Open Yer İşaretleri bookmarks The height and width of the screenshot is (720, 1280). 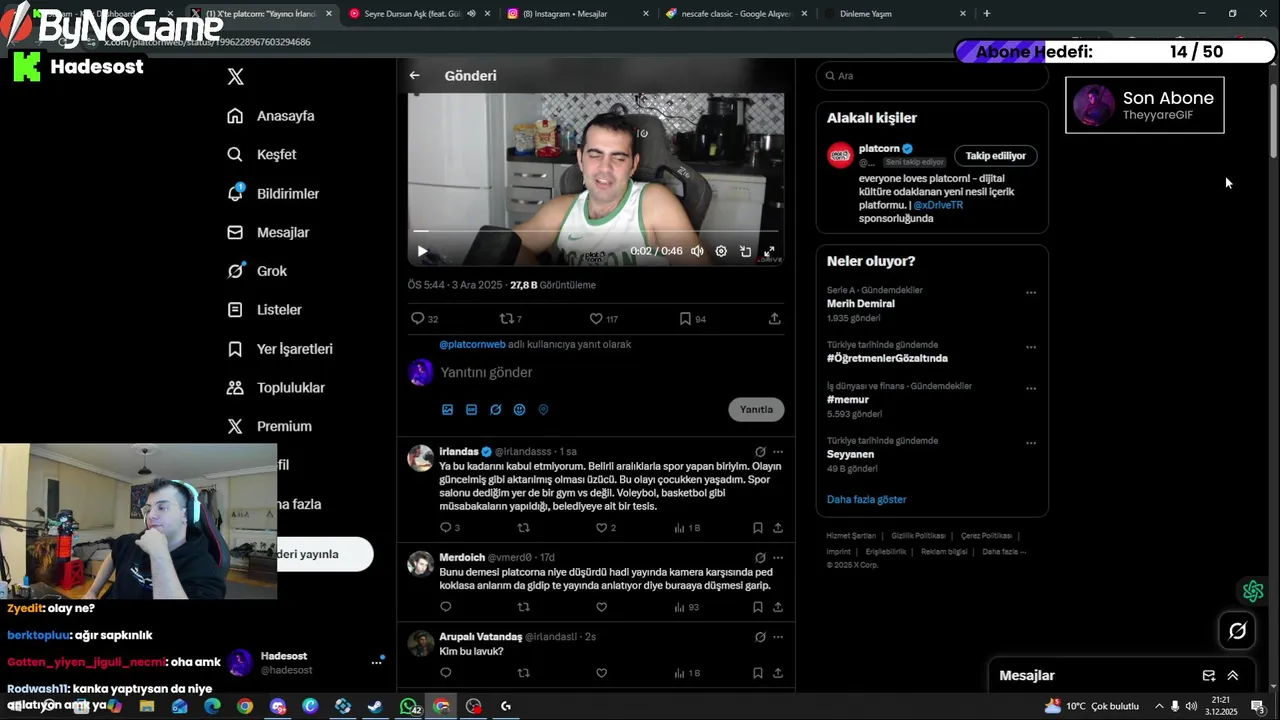pos(279,349)
